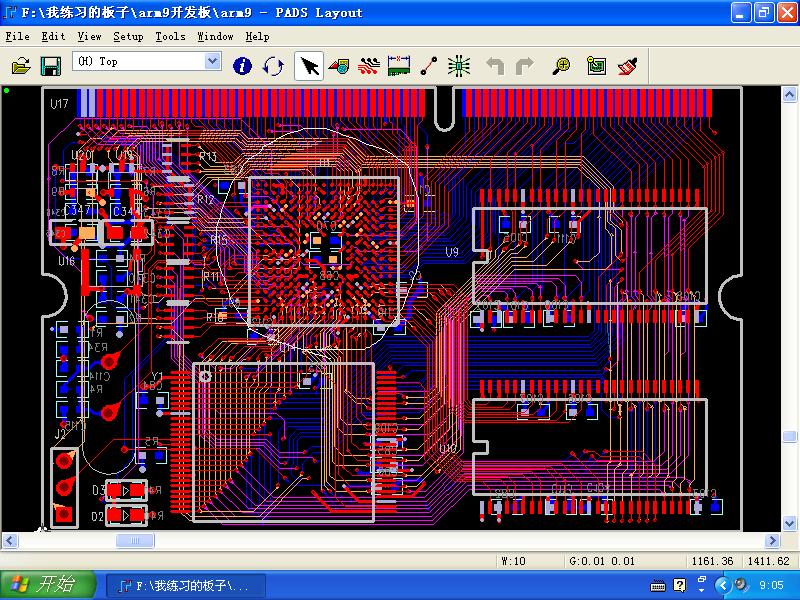Activate the Select mode arrow tool
The height and width of the screenshot is (600, 800).
coord(309,66)
